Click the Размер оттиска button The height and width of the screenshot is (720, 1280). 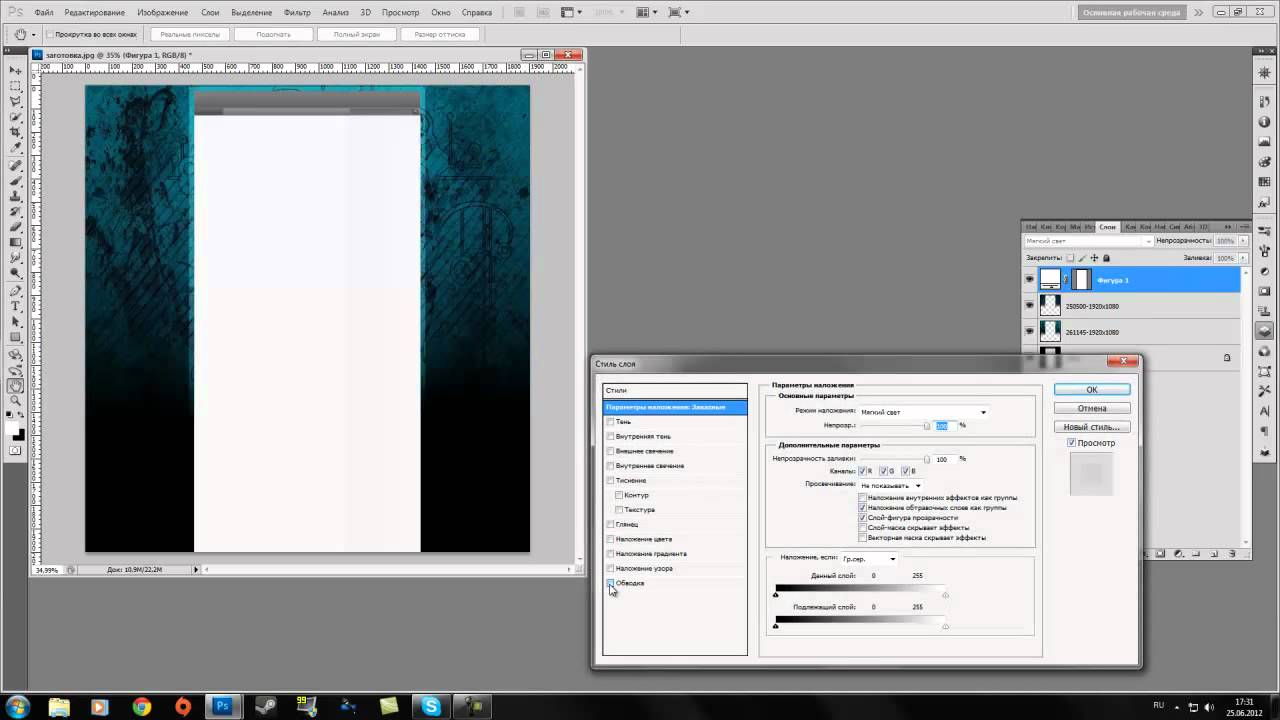pyautogui.click(x=439, y=34)
